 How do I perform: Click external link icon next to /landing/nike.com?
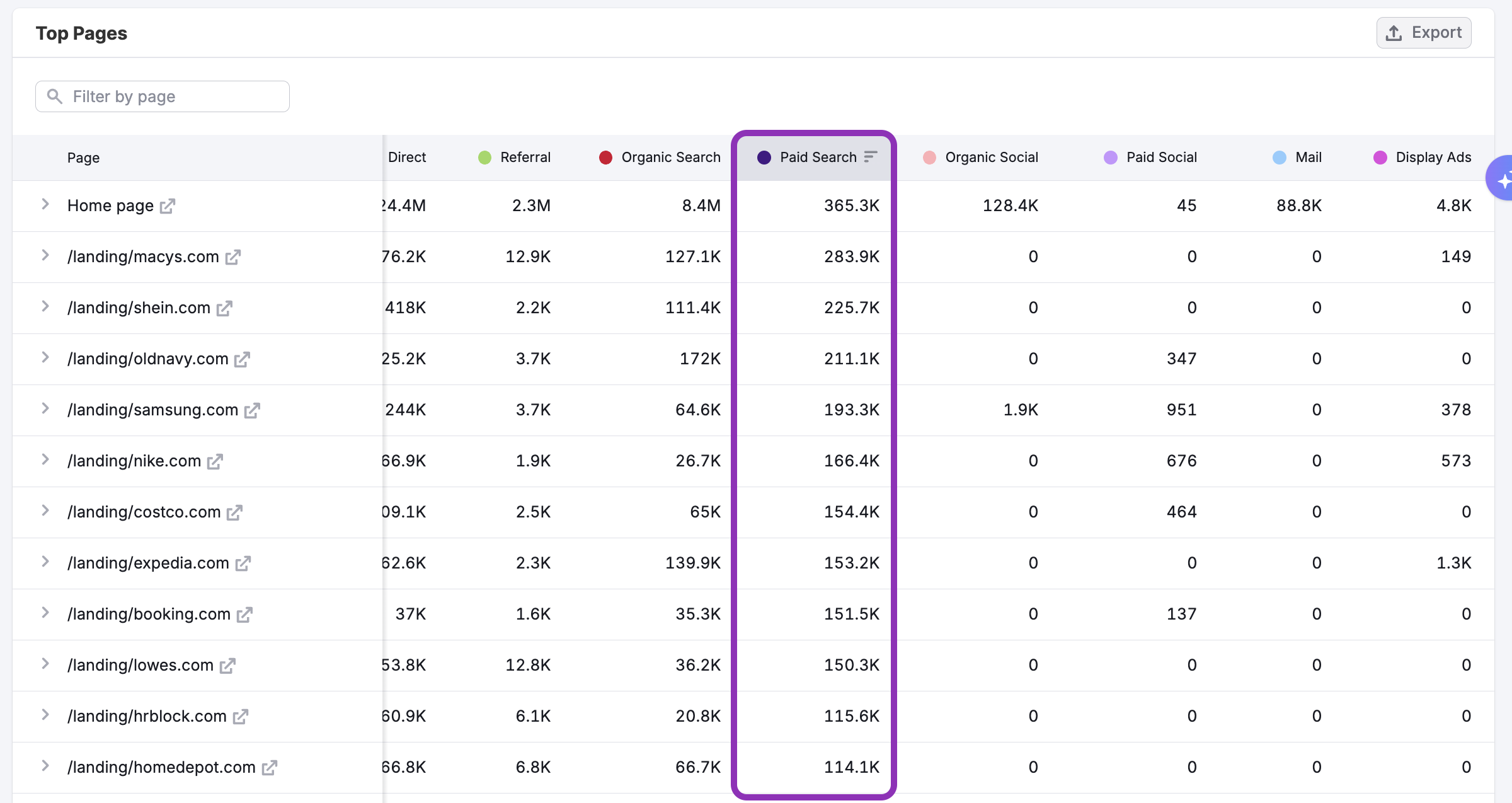pos(215,462)
